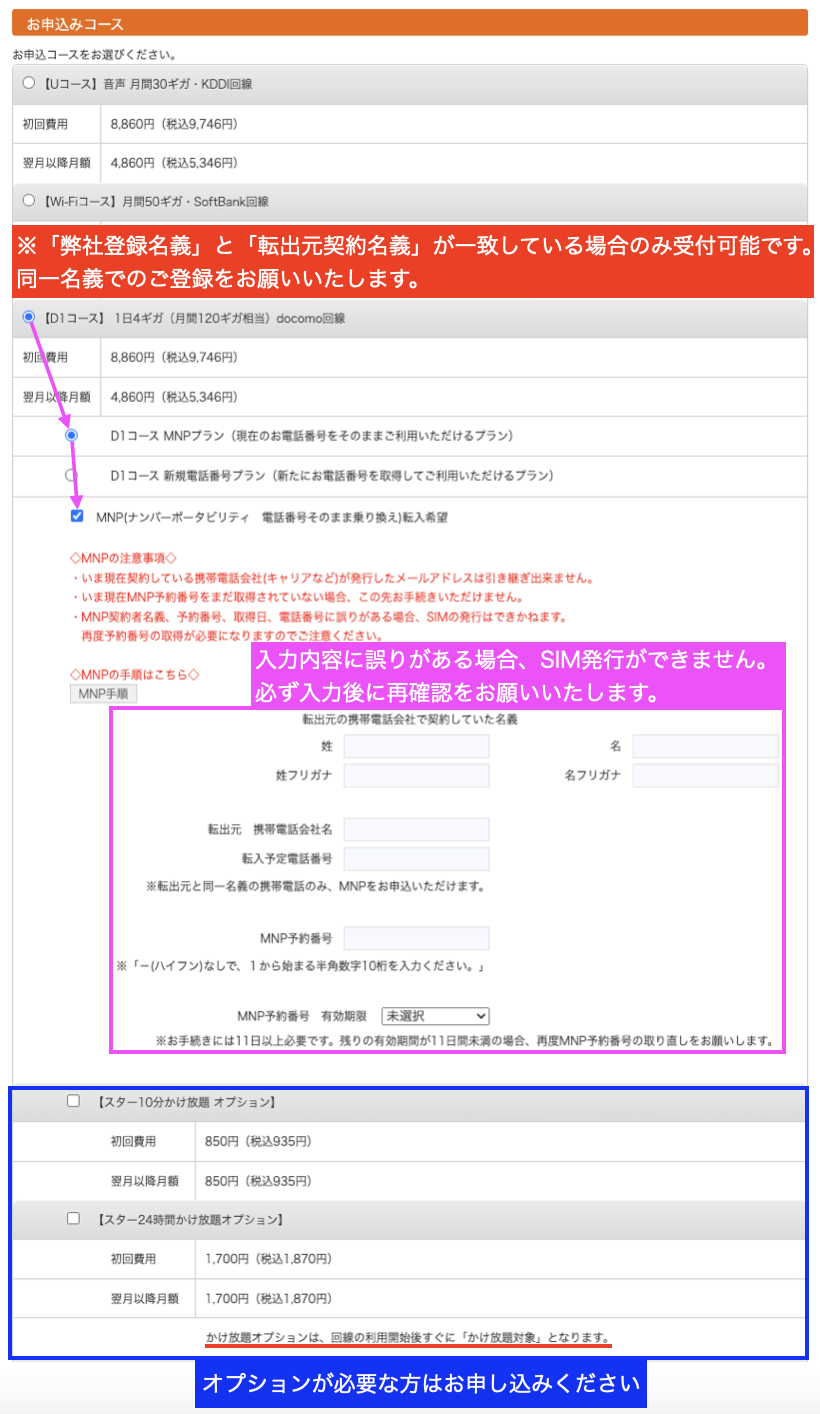Image resolution: width=820 pixels, height=1414 pixels.
Task: Click 初回費用 850円（税込935円） value
Action: point(259,1141)
